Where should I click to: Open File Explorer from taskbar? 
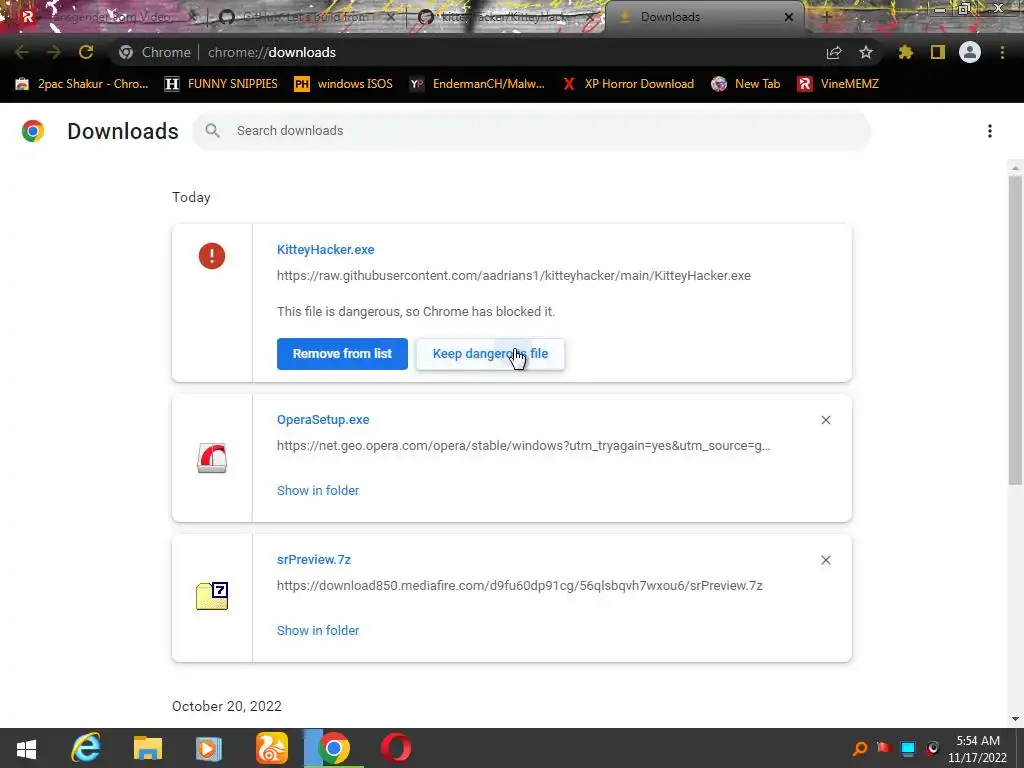point(148,748)
